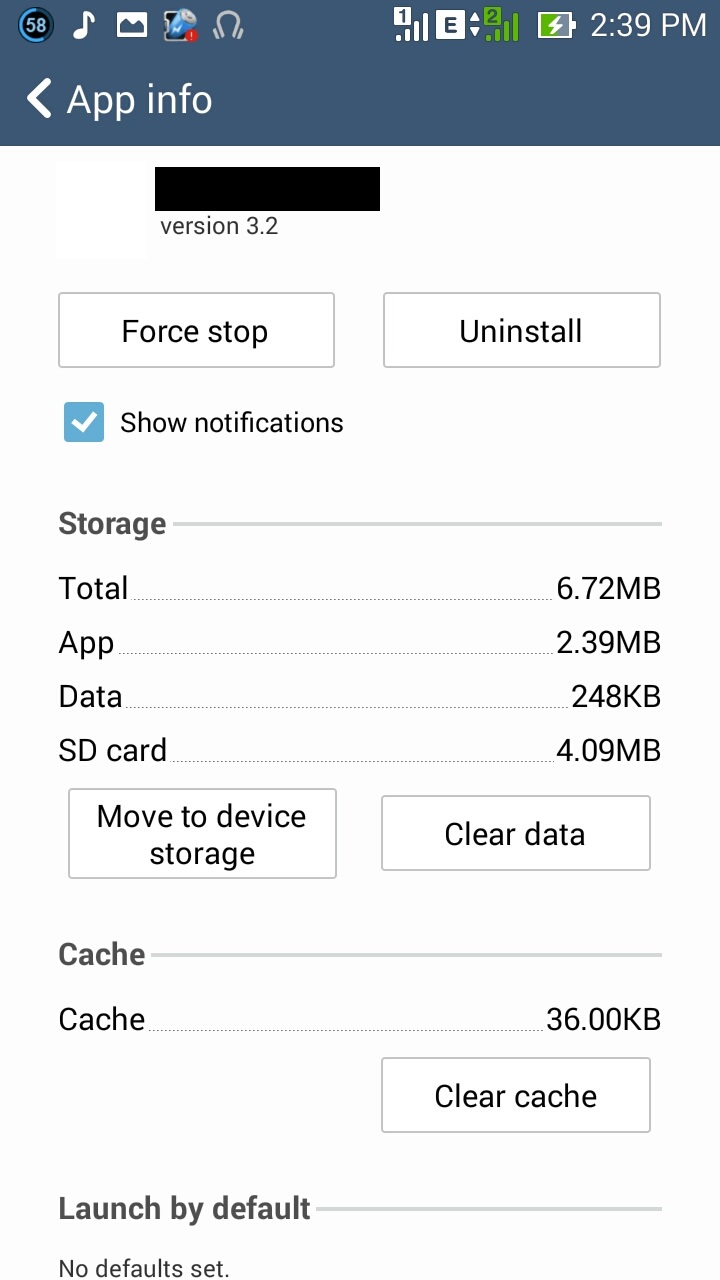
Task: Tap Move to device storage
Action: click(x=202, y=834)
